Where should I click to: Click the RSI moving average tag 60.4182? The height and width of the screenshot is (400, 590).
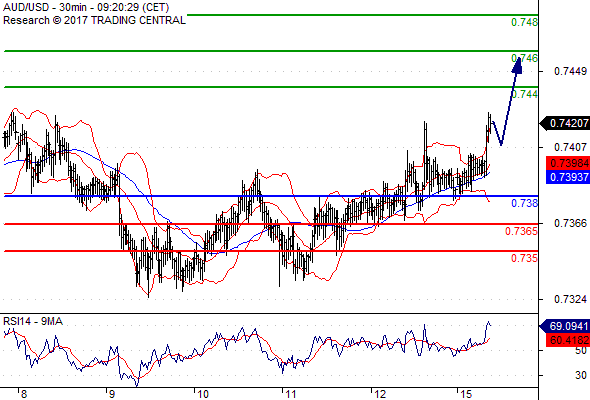[x=568, y=341]
